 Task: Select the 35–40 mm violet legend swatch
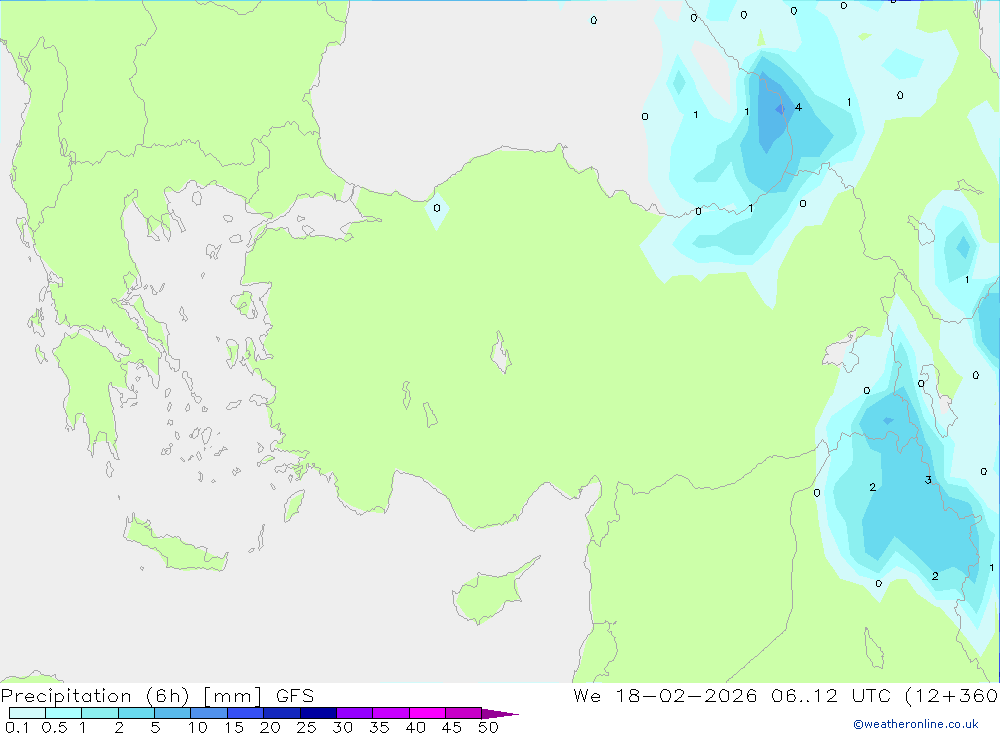[x=391, y=713]
